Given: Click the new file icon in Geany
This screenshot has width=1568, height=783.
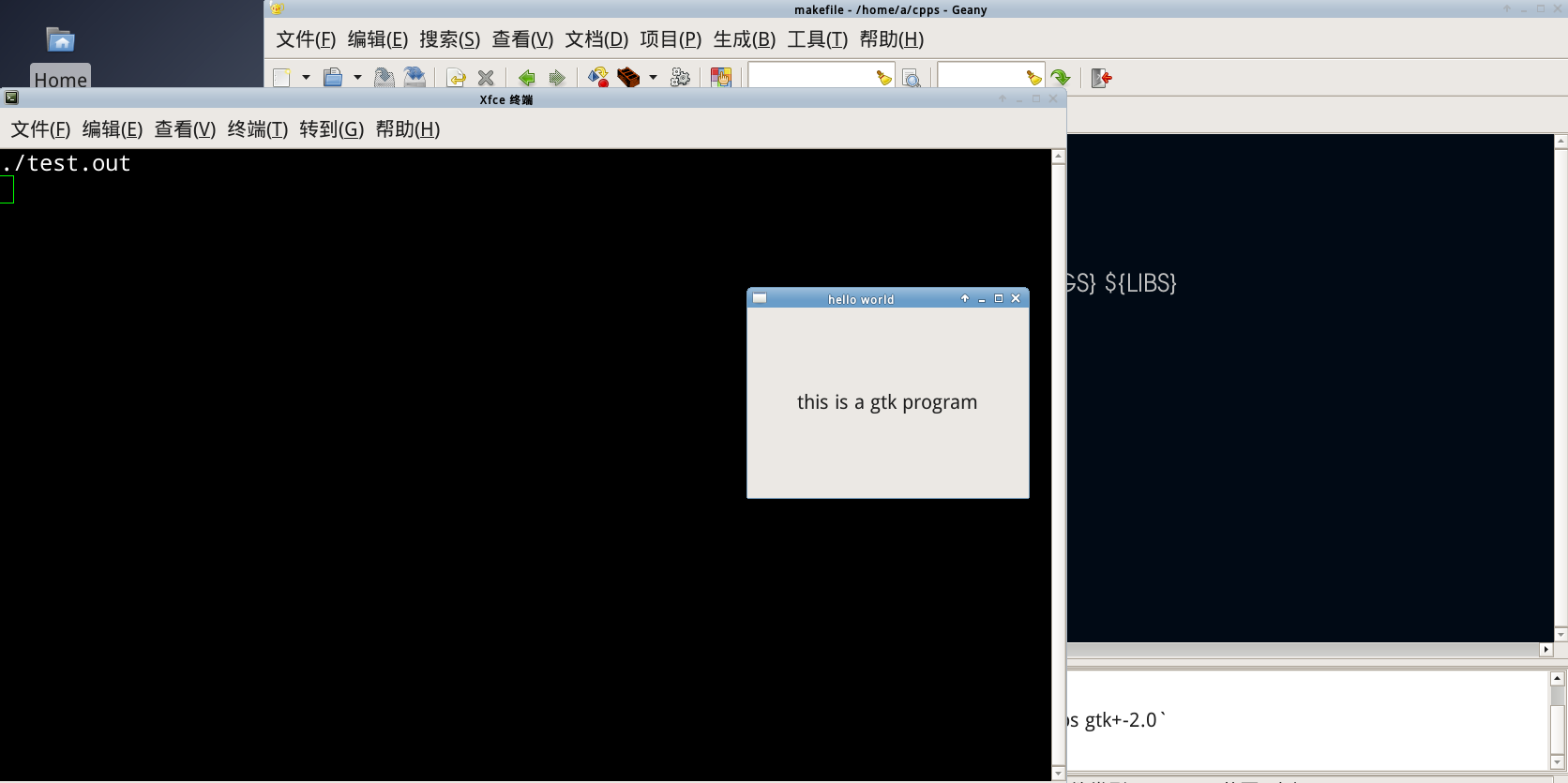Looking at the screenshot, I should click(x=281, y=78).
